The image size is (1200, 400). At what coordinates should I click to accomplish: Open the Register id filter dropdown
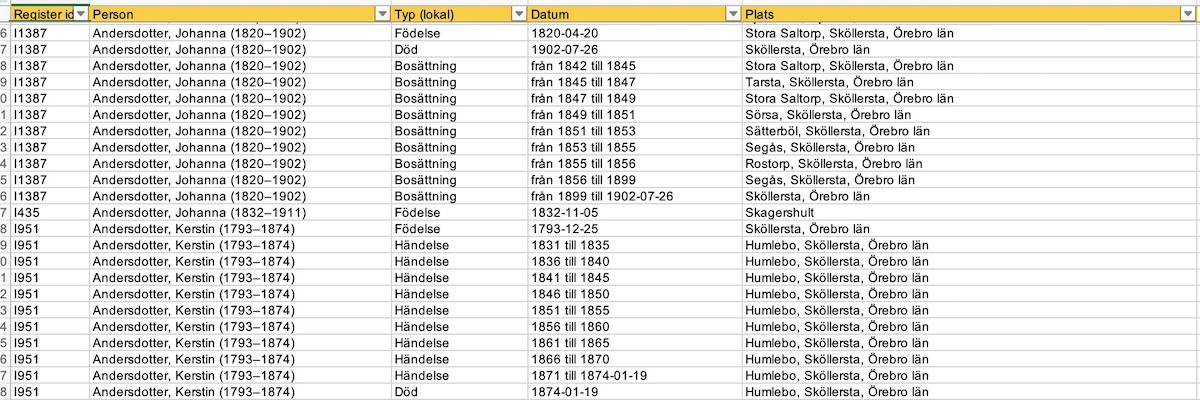pos(81,14)
